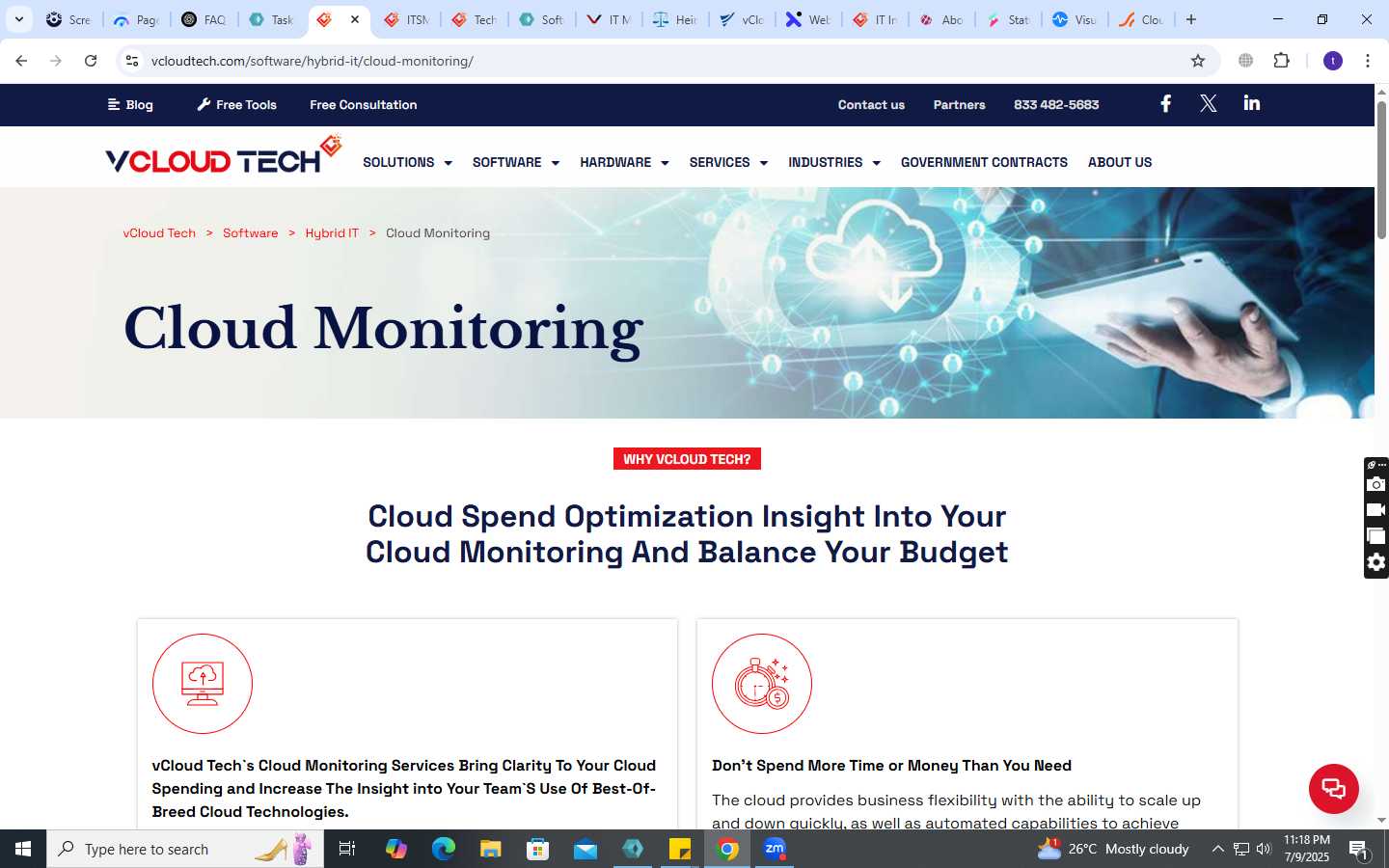Click the Contact us link

tap(871, 104)
